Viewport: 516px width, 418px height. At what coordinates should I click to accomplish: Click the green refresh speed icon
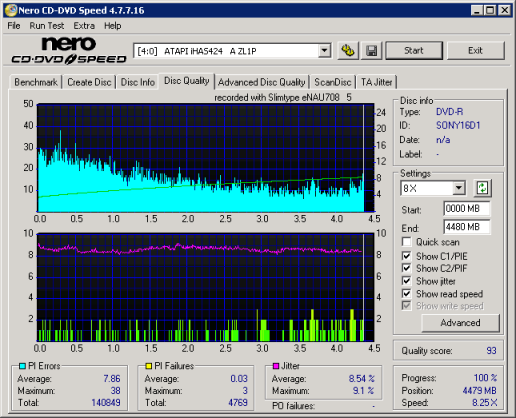coord(482,188)
